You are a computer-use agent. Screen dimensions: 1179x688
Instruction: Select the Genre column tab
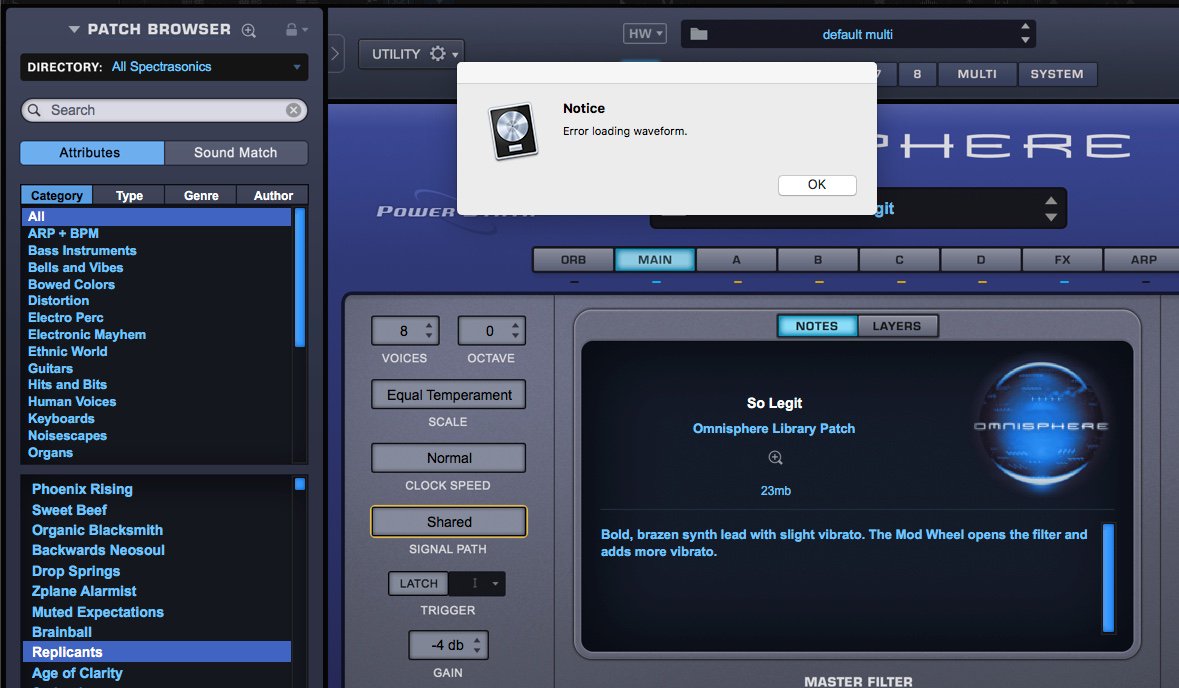(x=201, y=195)
